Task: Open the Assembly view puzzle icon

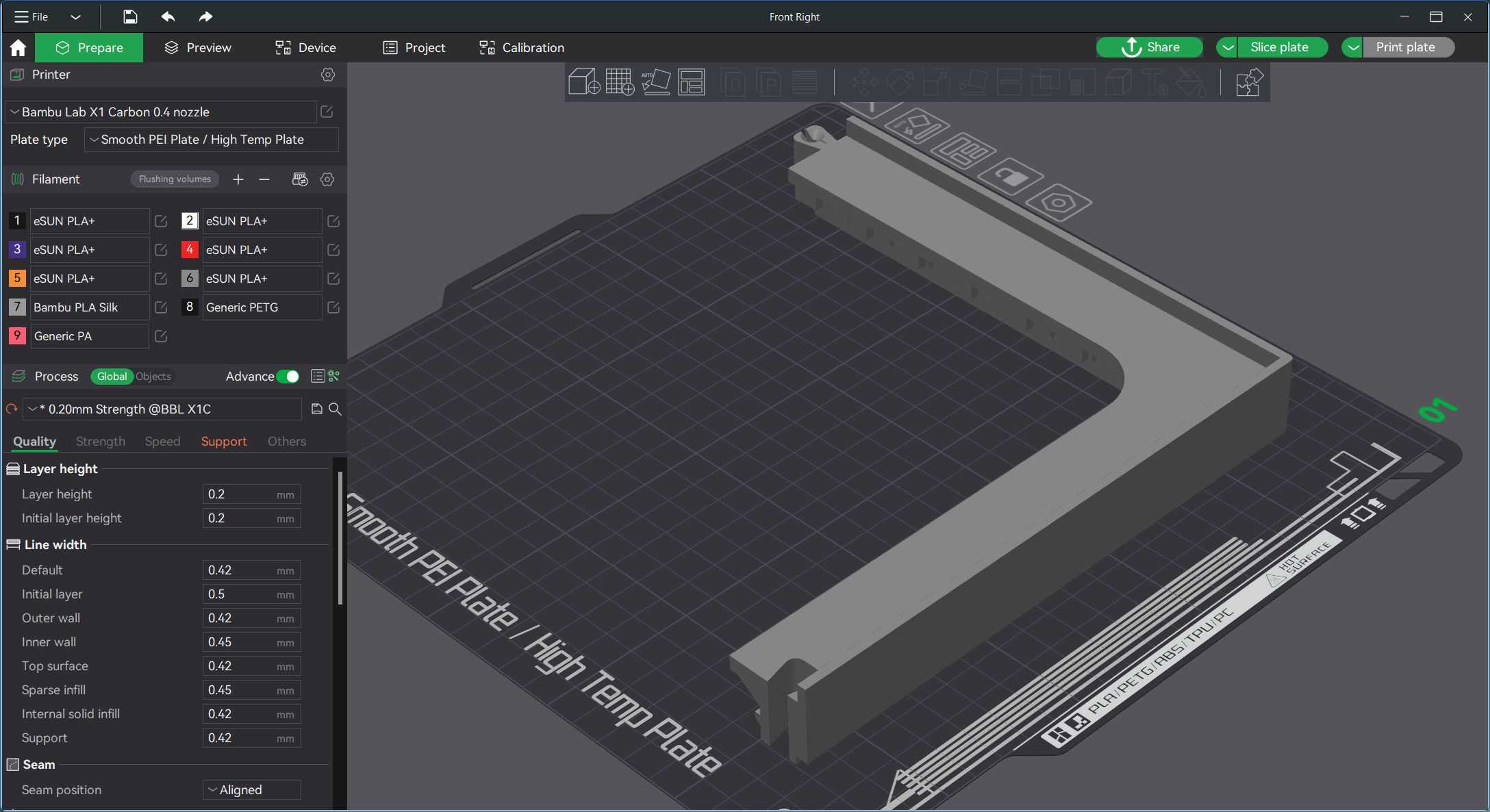Action: (x=1248, y=82)
